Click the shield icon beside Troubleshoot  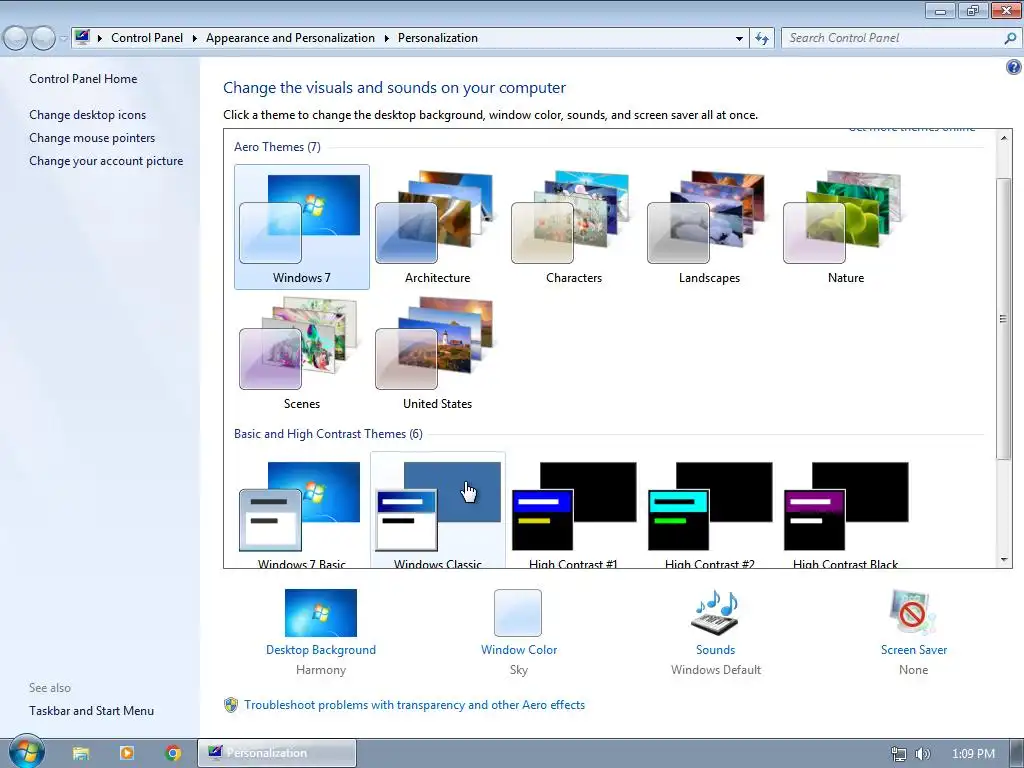click(231, 705)
